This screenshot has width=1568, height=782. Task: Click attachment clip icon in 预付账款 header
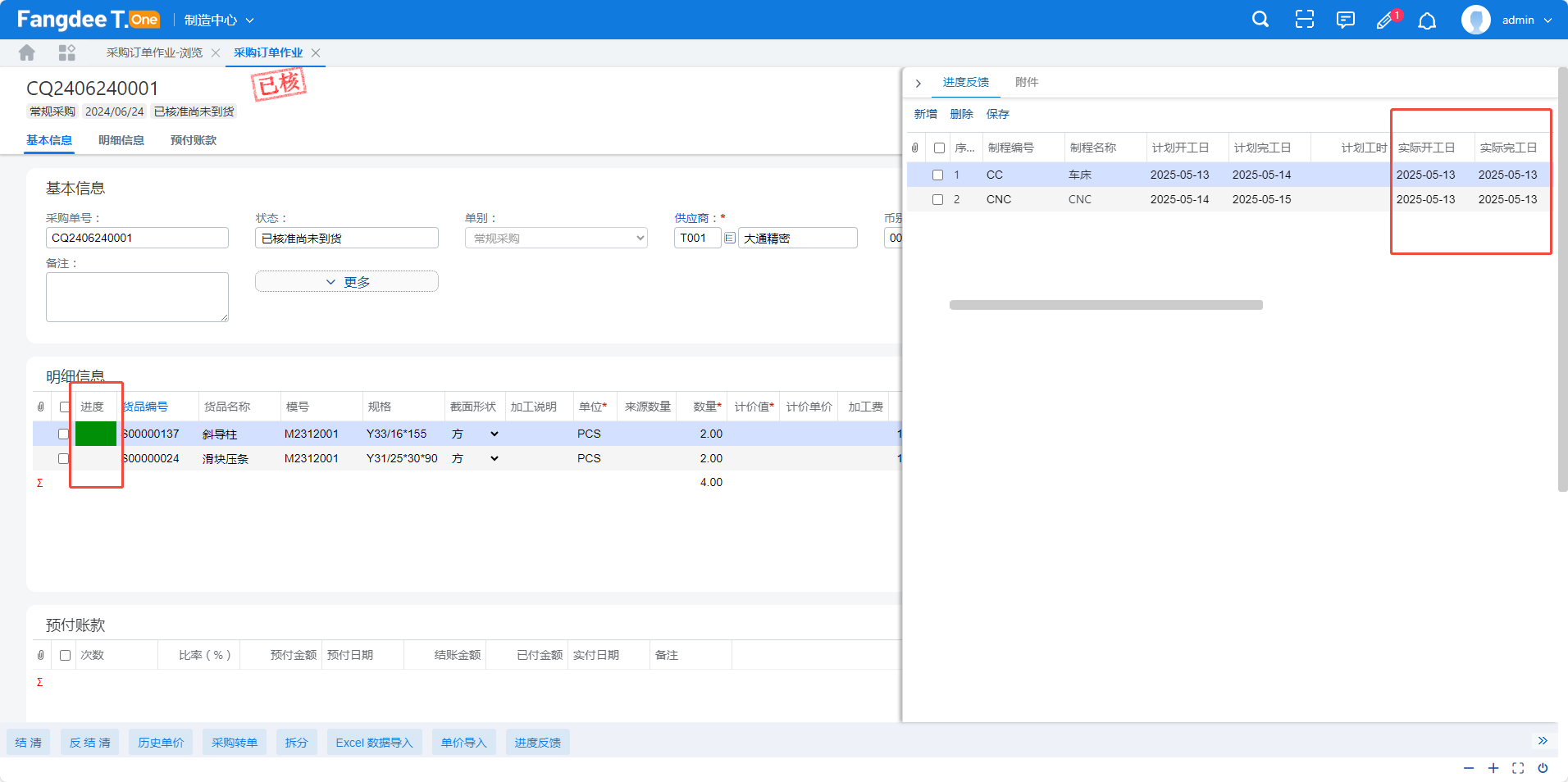click(41, 655)
